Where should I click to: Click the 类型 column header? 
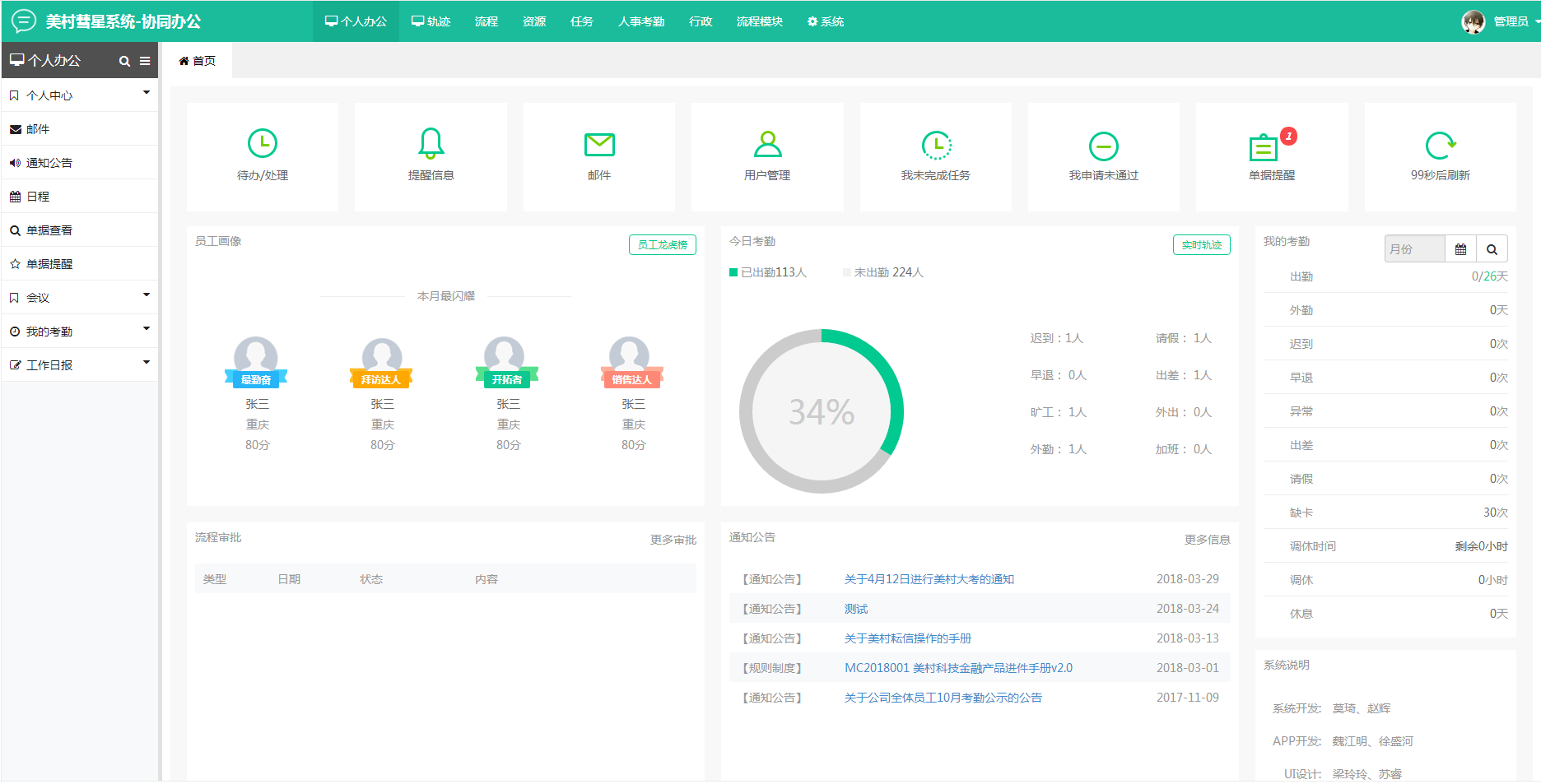pos(215,579)
